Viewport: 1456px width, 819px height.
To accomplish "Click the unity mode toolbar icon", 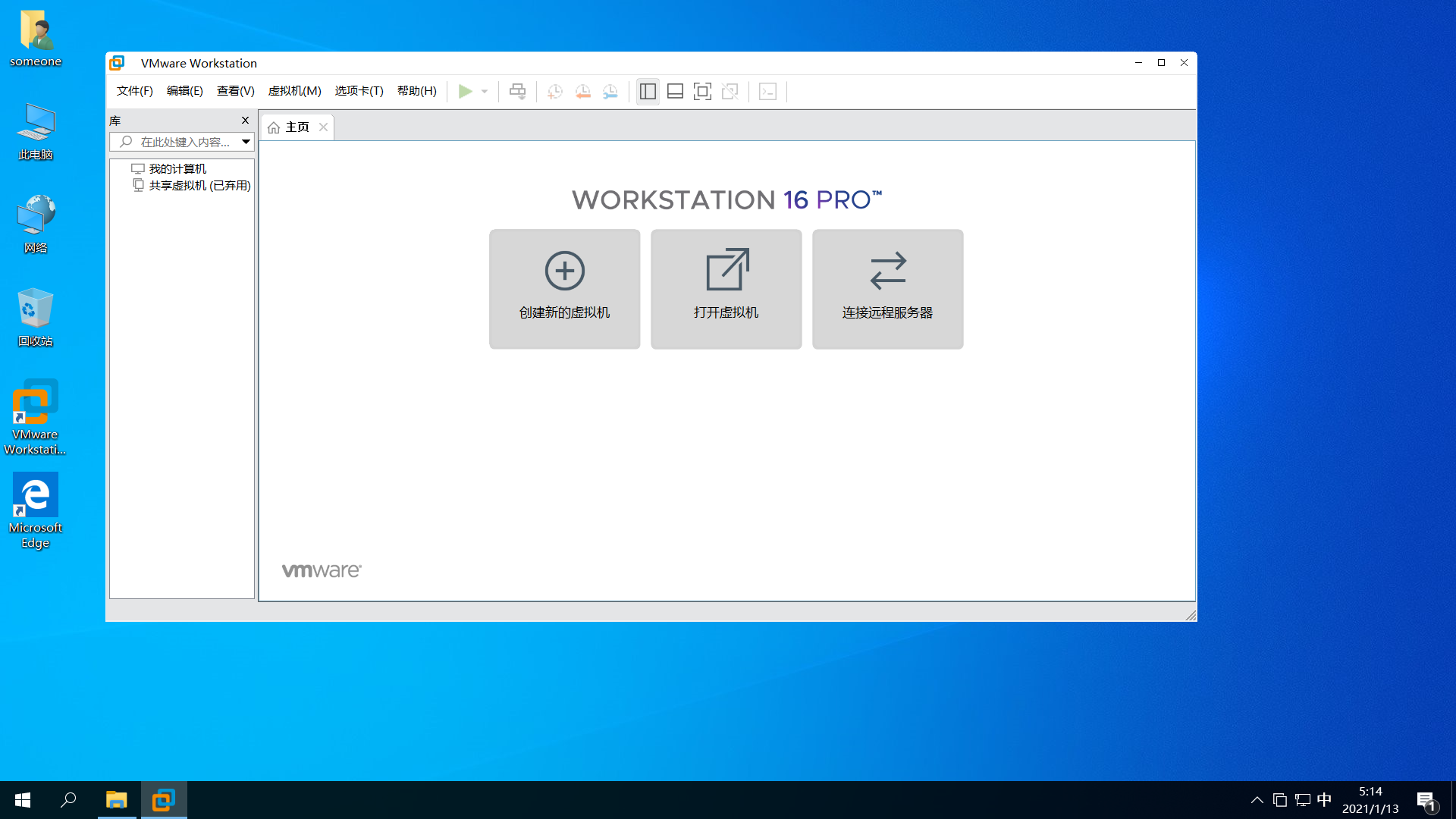I will [x=730, y=92].
